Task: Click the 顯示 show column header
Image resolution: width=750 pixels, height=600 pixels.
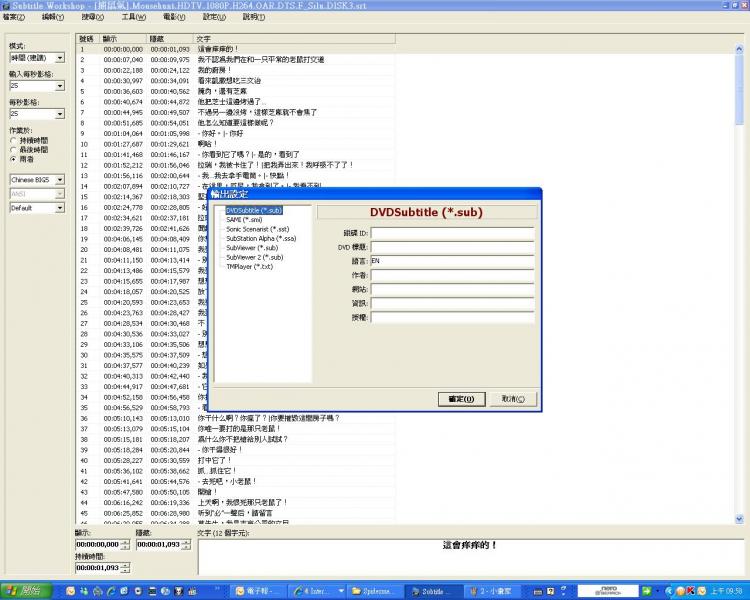Action: 123,39
